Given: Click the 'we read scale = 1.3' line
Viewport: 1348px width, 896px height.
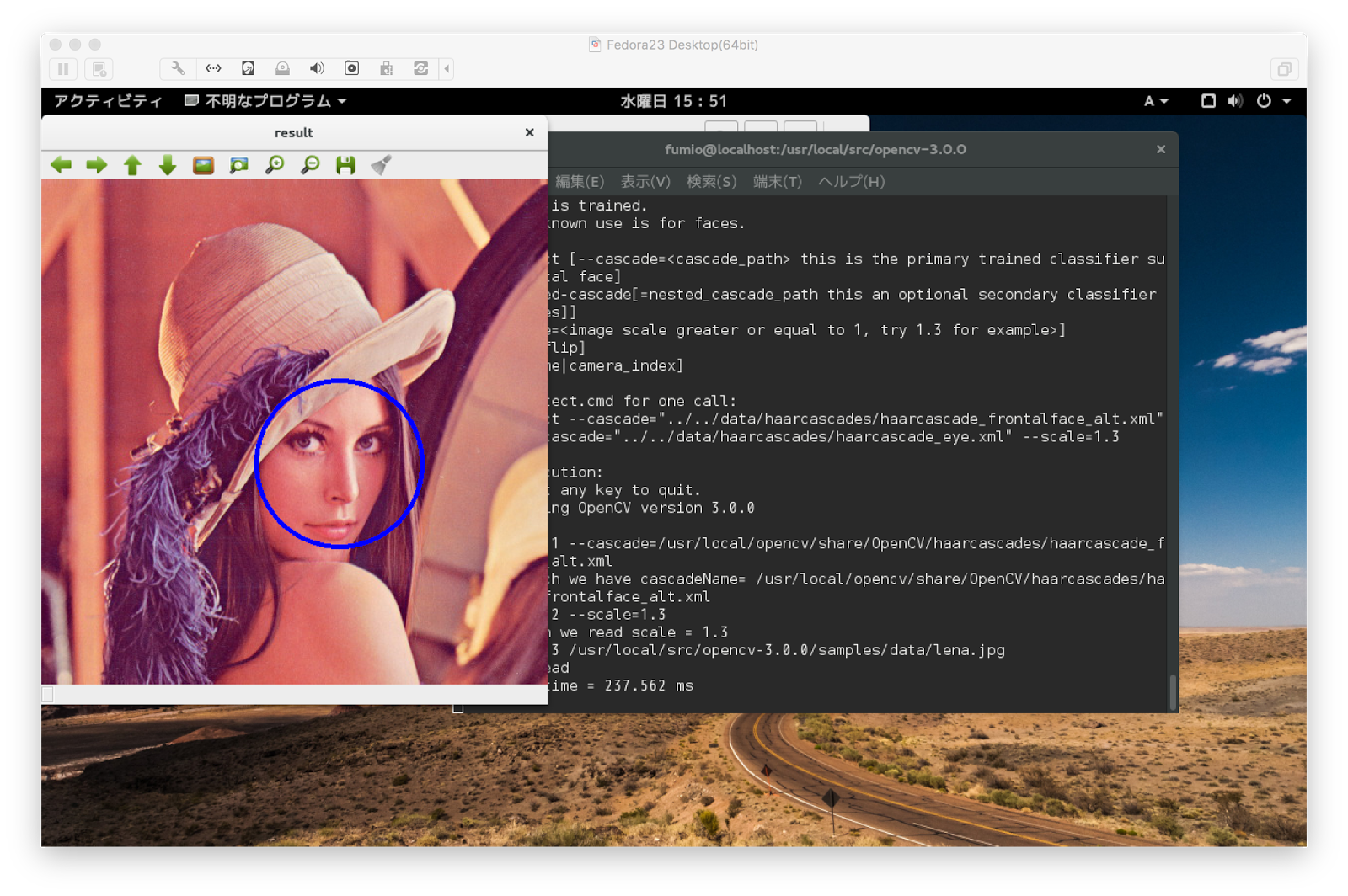Looking at the screenshot, I should 638,632.
